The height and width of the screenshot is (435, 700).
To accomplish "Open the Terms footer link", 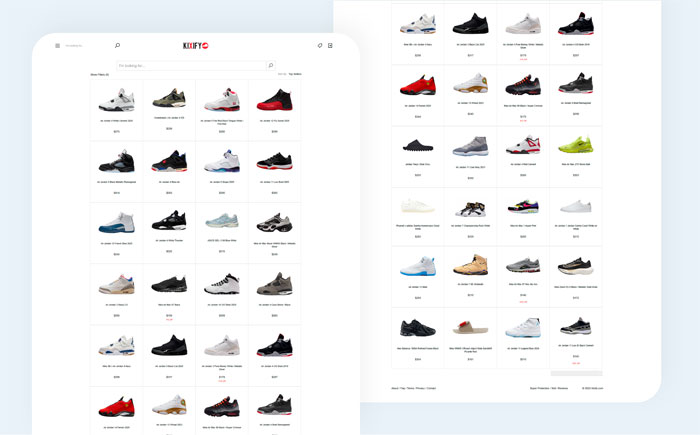I will [412, 387].
